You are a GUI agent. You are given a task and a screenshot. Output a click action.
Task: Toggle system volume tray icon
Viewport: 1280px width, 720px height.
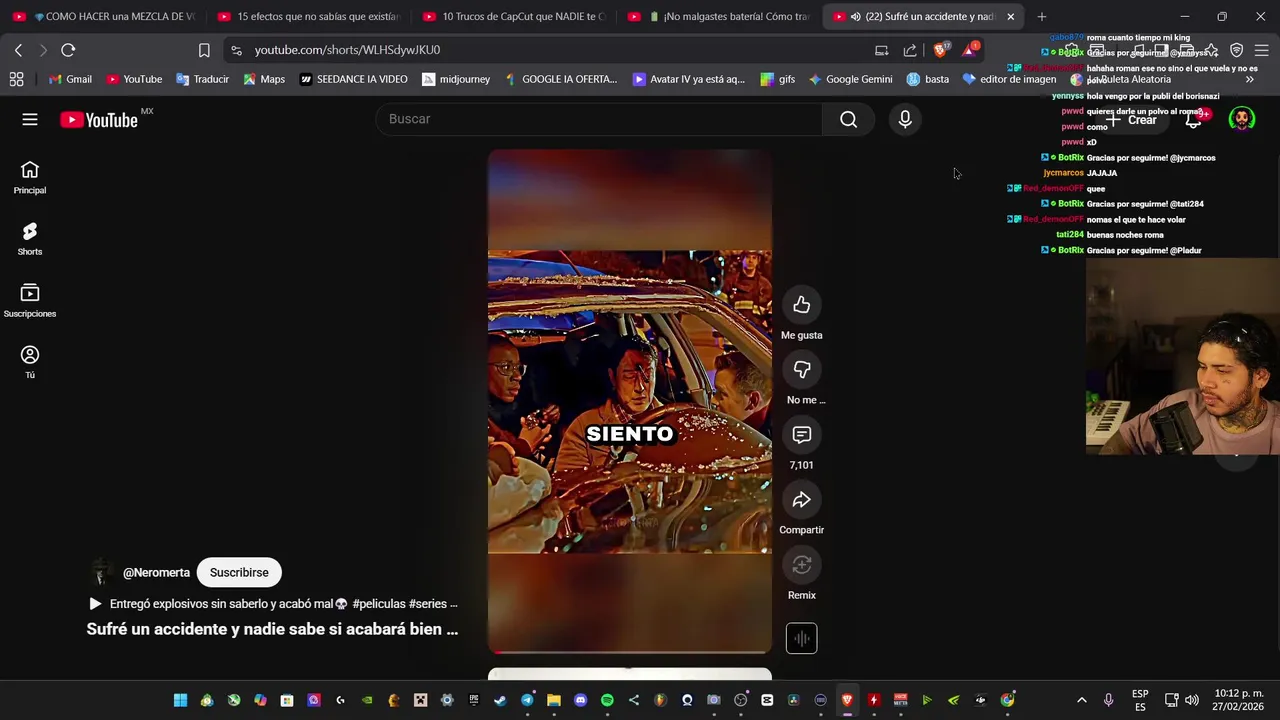[x=1193, y=700]
